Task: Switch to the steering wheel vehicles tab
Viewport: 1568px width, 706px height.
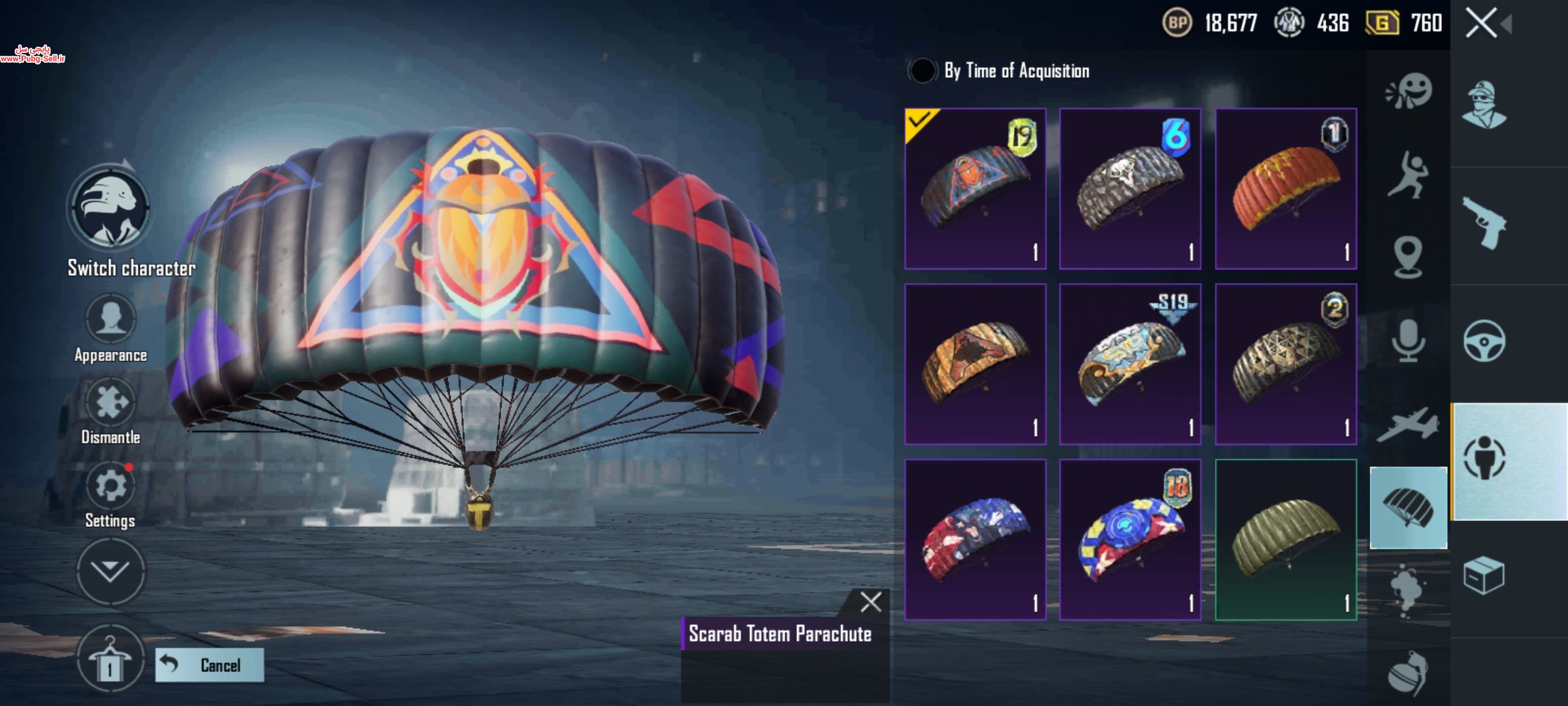Action: 1484,341
